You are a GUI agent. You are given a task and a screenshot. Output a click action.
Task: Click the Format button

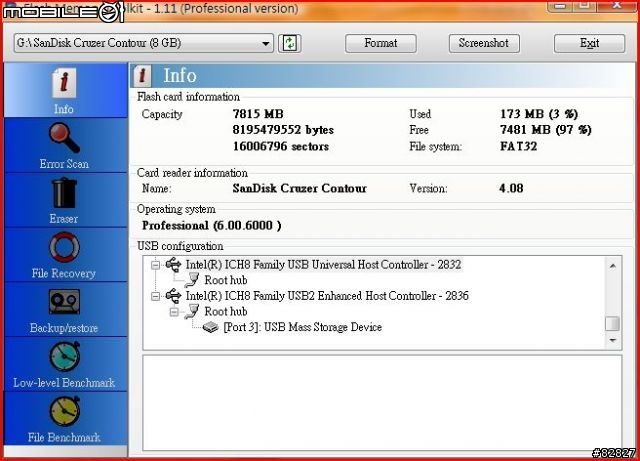pos(380,43)
